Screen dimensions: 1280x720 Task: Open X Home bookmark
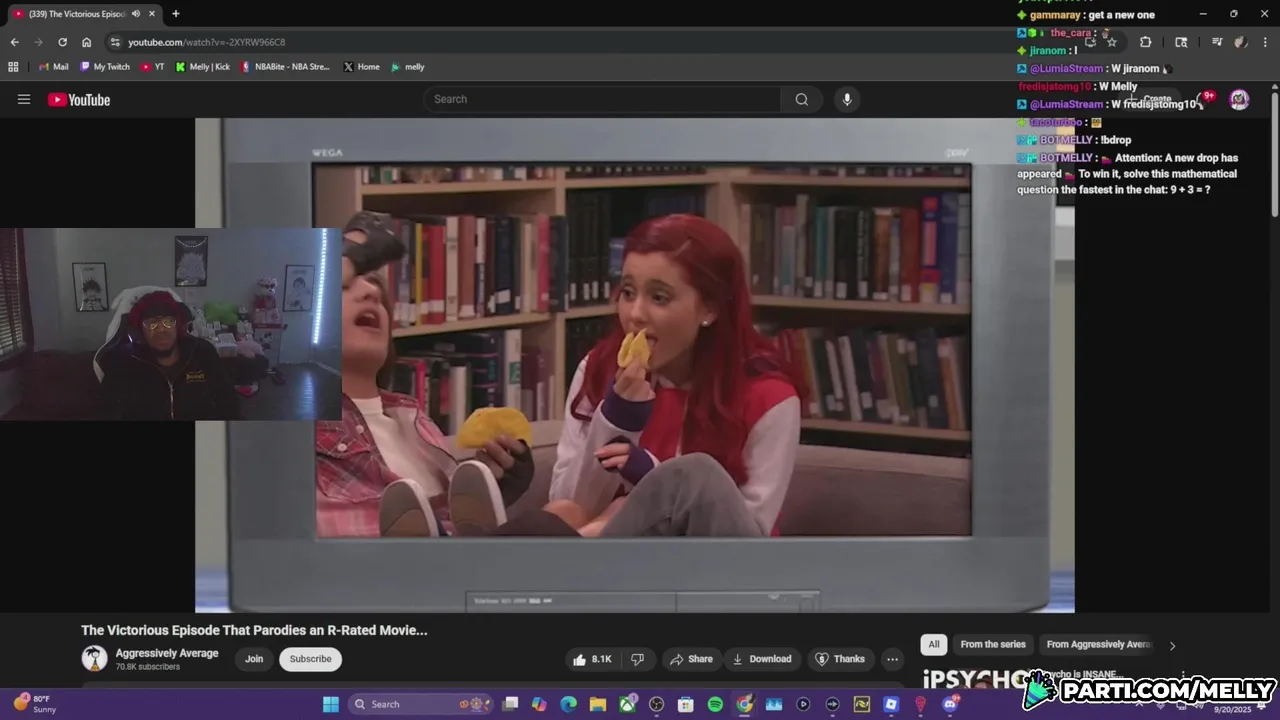pos(362,67)
